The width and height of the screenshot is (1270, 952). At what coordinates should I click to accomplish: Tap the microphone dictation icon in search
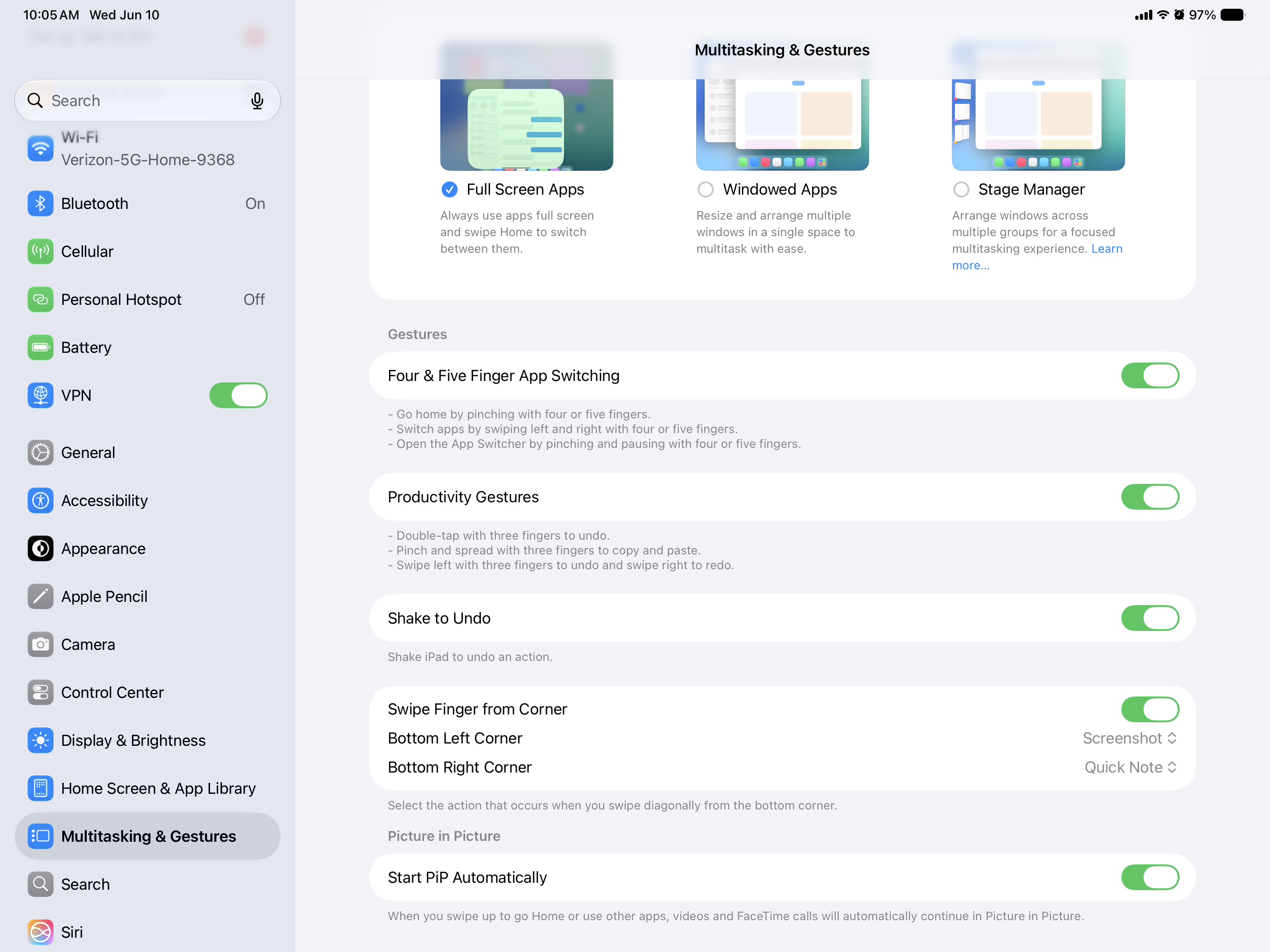pyautogui.click(x=257, y=101)
